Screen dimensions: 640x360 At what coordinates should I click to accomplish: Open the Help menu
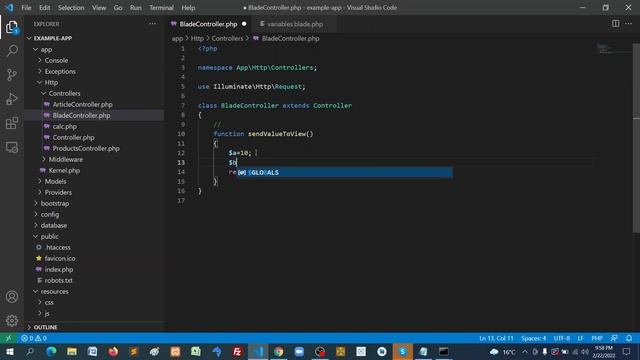pyautogui.click(x=188, y=8)
